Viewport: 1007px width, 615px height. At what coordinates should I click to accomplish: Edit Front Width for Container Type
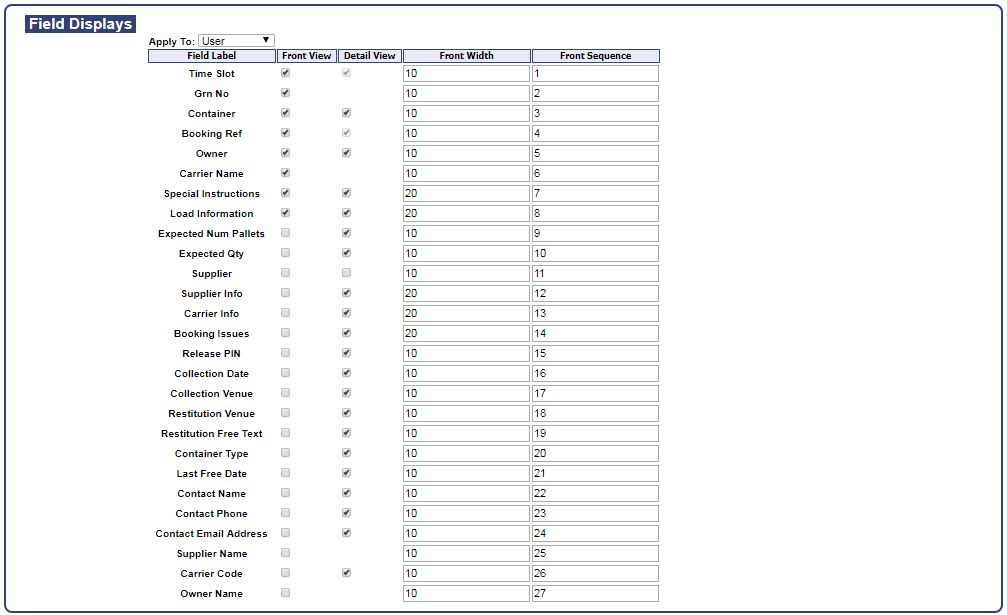tap(466, 453)
